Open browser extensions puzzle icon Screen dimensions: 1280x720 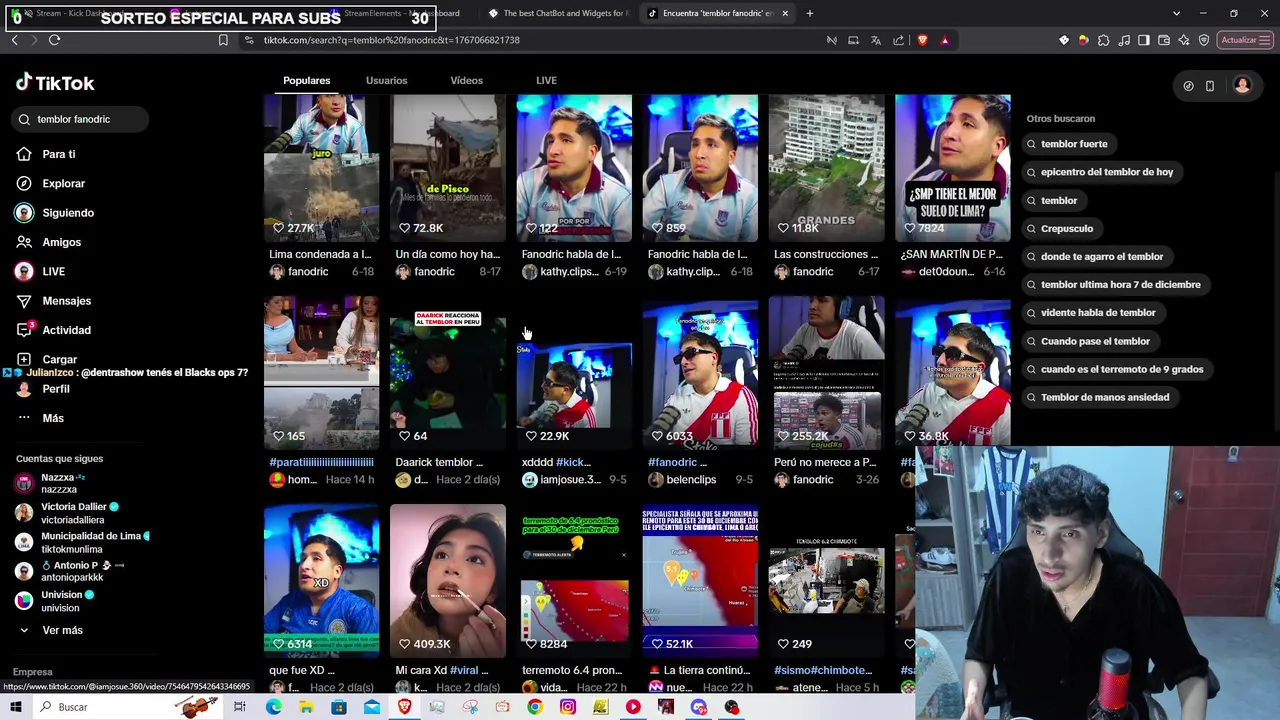[x=1103, y=40]
